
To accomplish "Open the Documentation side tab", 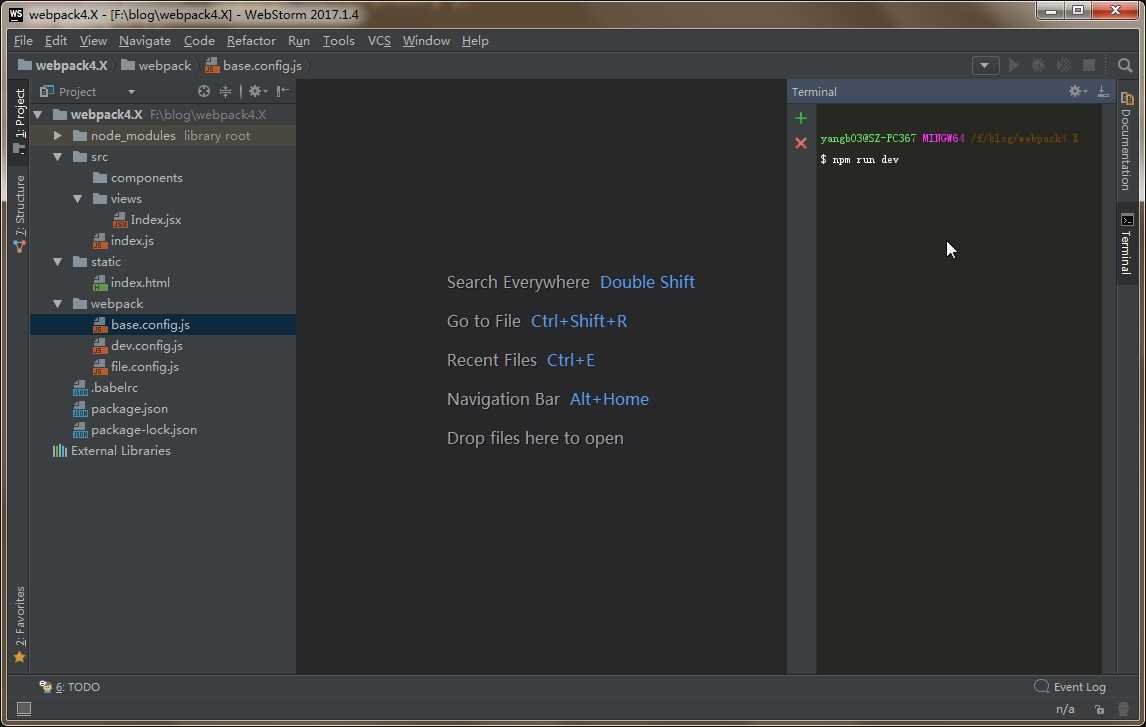I will [x=1126, y=141].
